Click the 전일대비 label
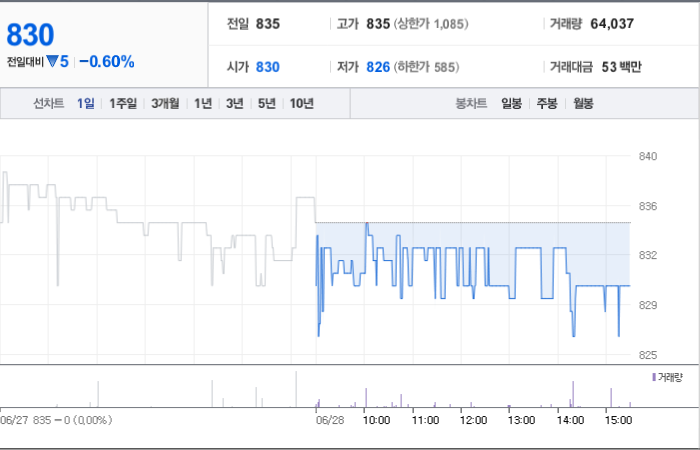The width and height of the screenshot is (700, 450). tap(25, 62)
